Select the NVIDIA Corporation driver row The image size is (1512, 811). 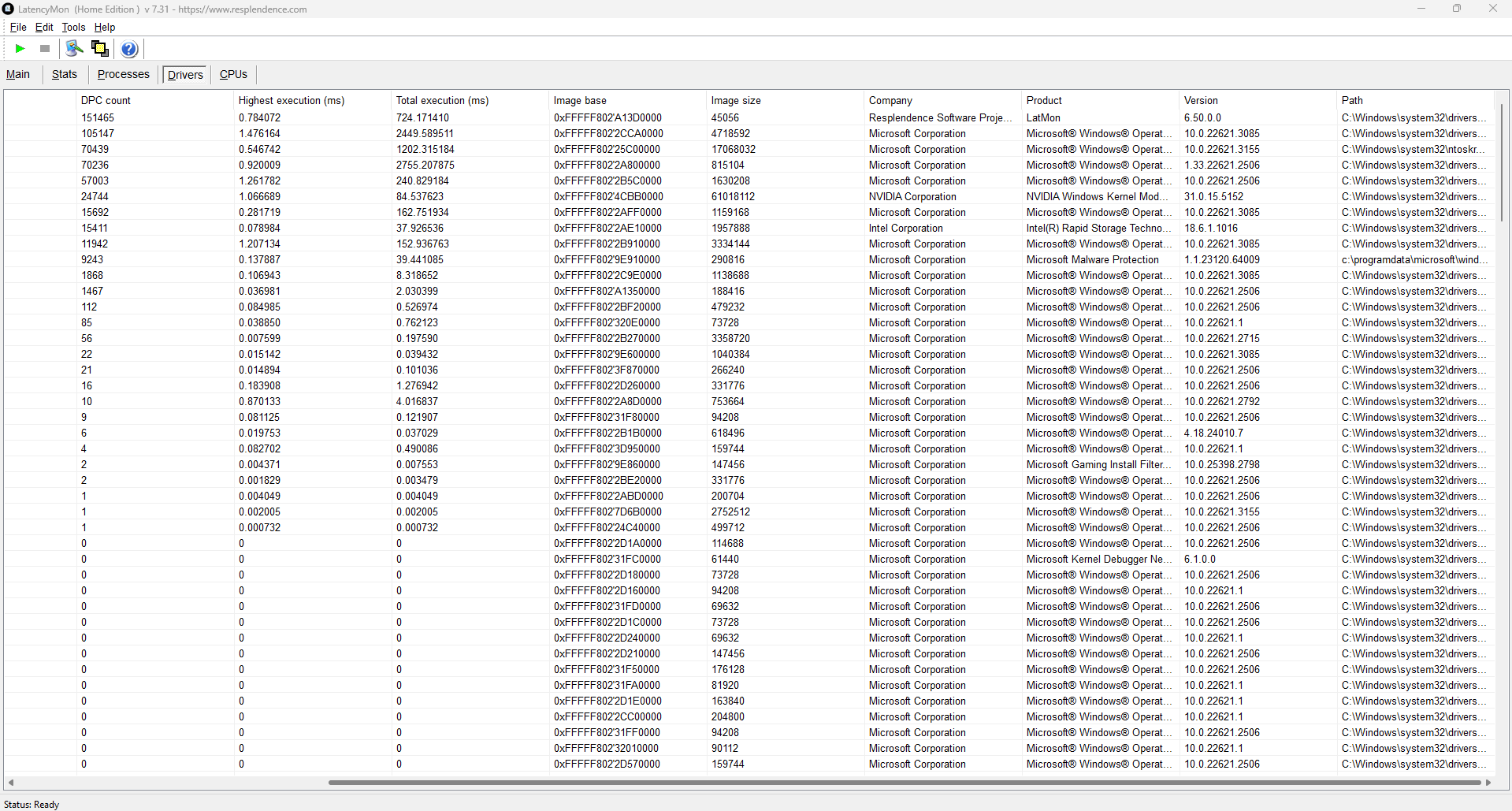click(x=749, y=196)
